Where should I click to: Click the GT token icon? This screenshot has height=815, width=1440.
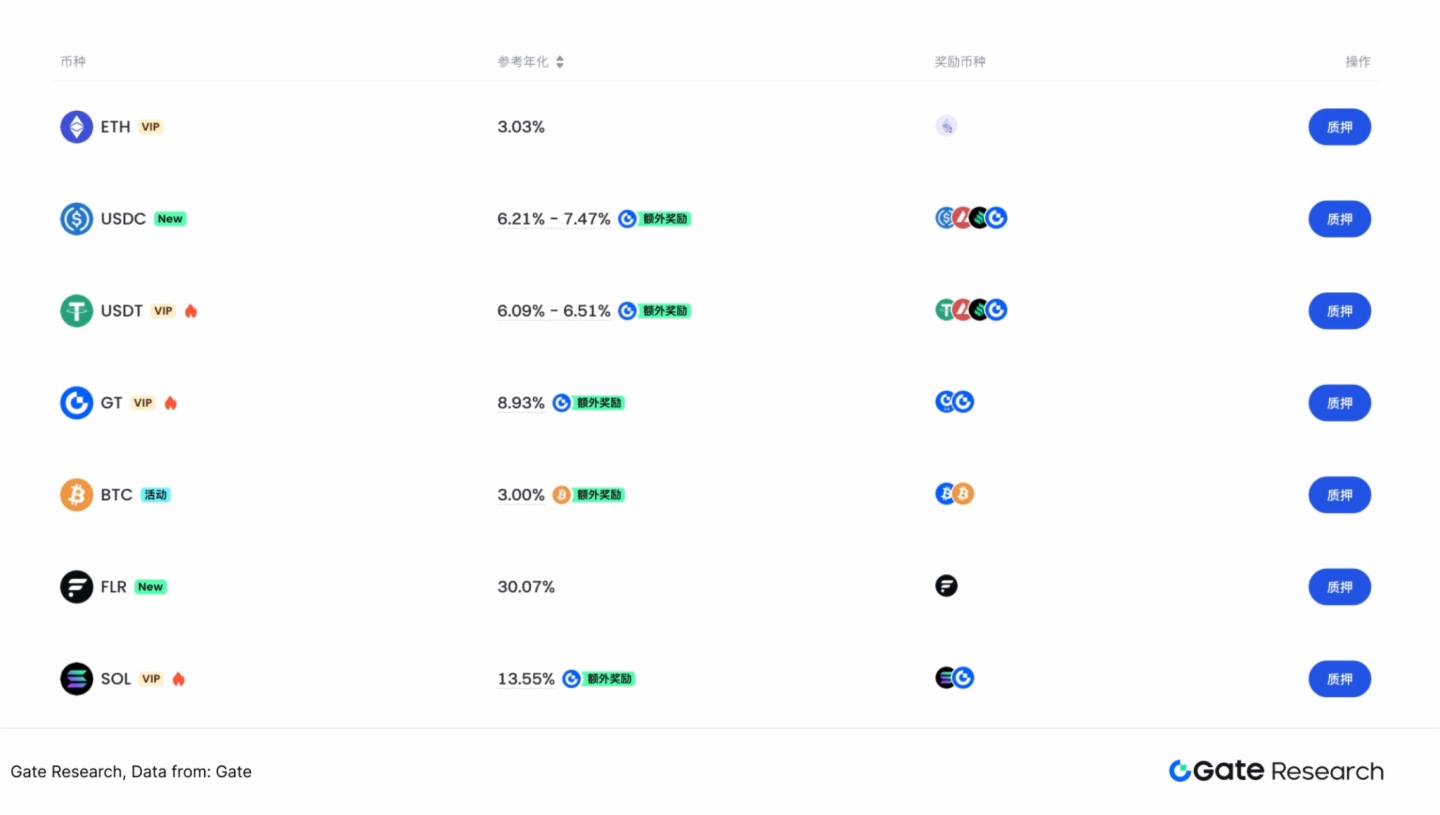point(76,403)
